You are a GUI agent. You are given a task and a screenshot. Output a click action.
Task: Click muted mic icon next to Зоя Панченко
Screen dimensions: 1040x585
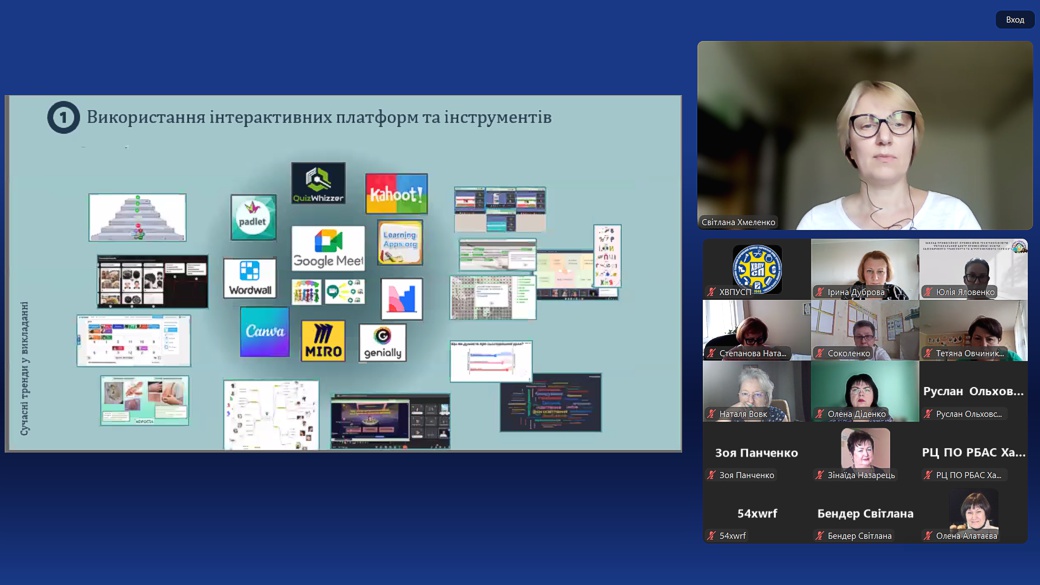(712, 475)
